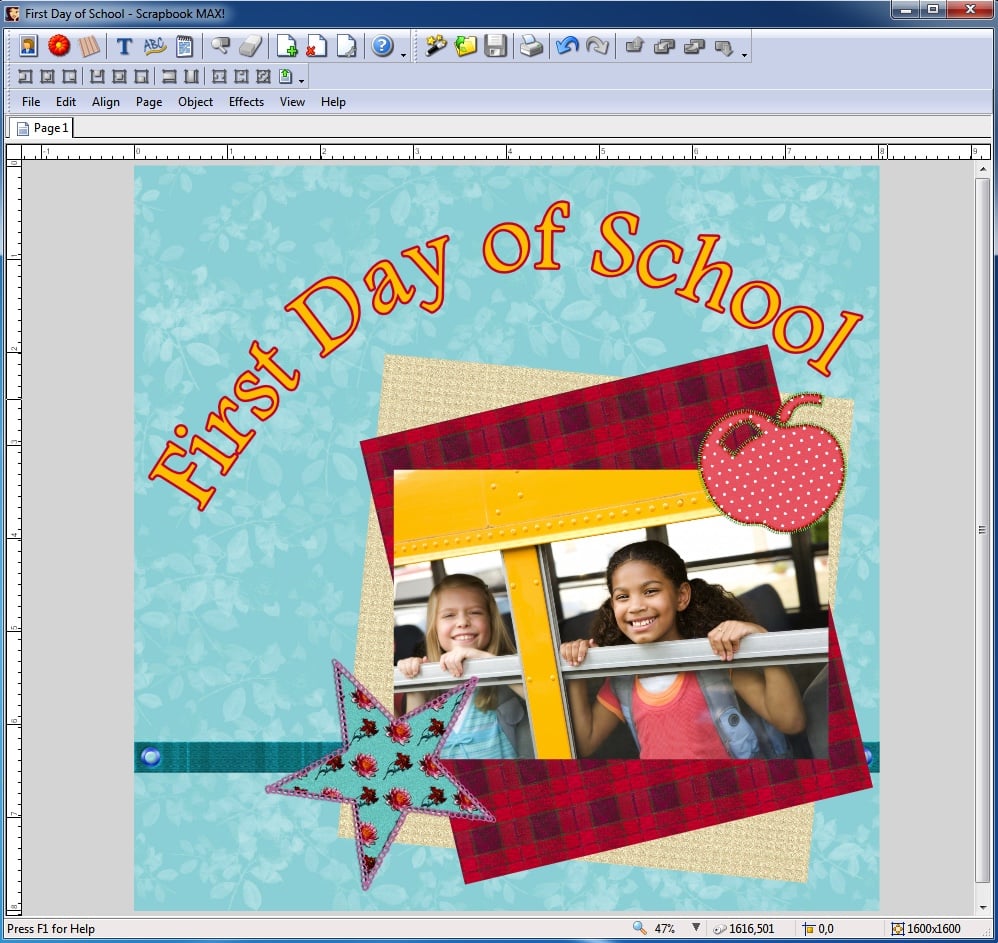Screen dimensions: 998x943
Task: Select the school bus photo
Action: tap(611, 614)
